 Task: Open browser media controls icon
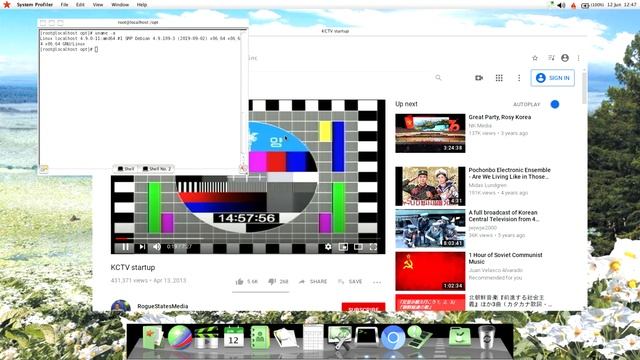551,58
